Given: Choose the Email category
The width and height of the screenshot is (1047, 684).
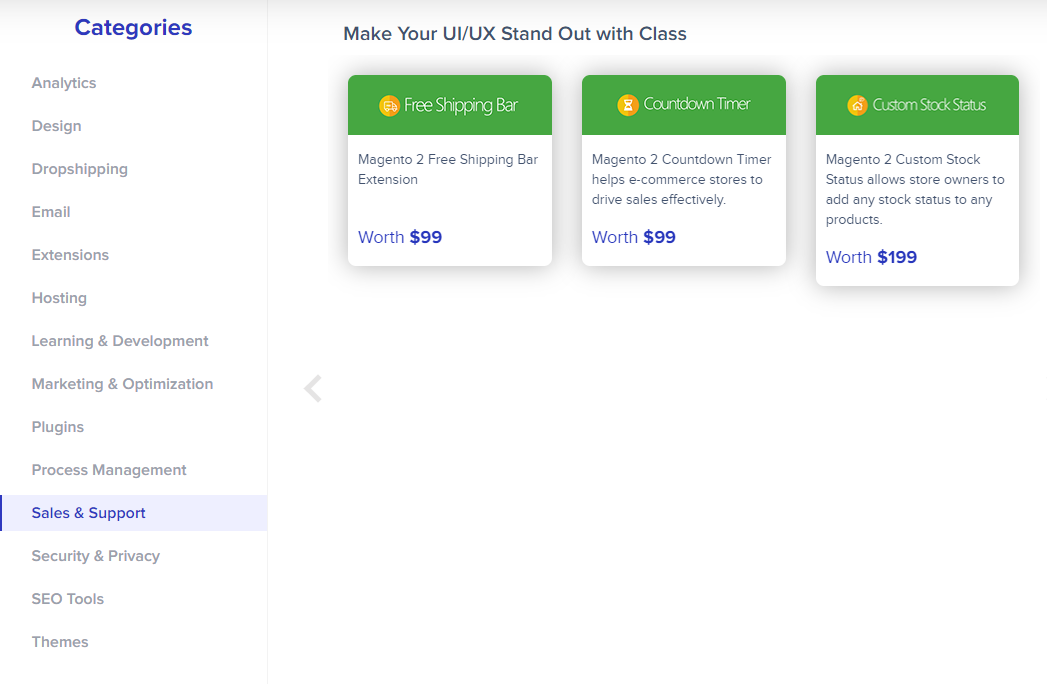Looking at the screenshot, I should click(51, 212).
